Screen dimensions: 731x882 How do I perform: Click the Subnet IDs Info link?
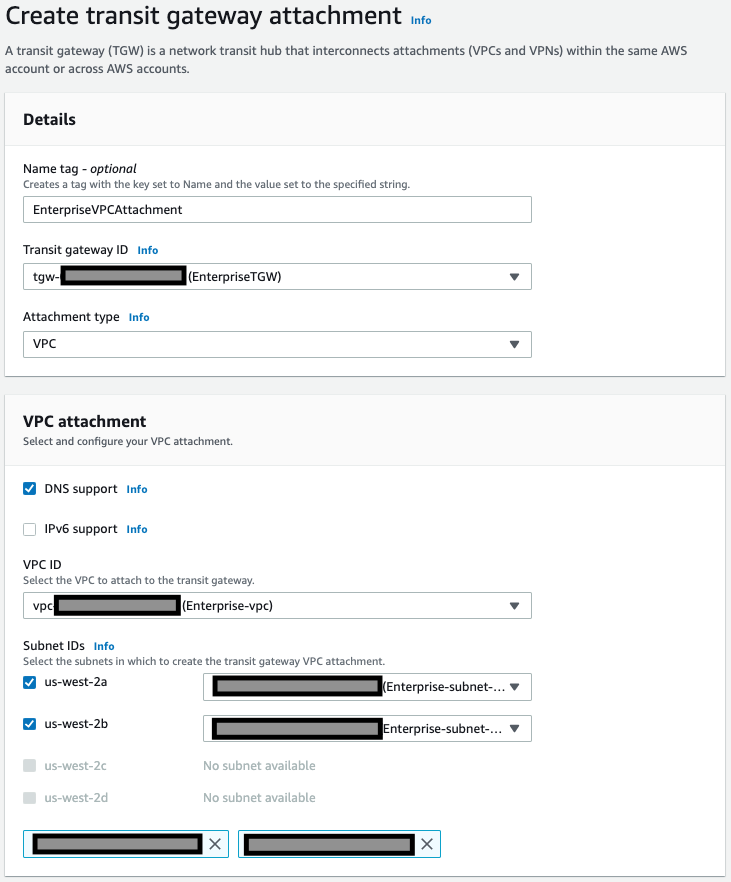104,646
